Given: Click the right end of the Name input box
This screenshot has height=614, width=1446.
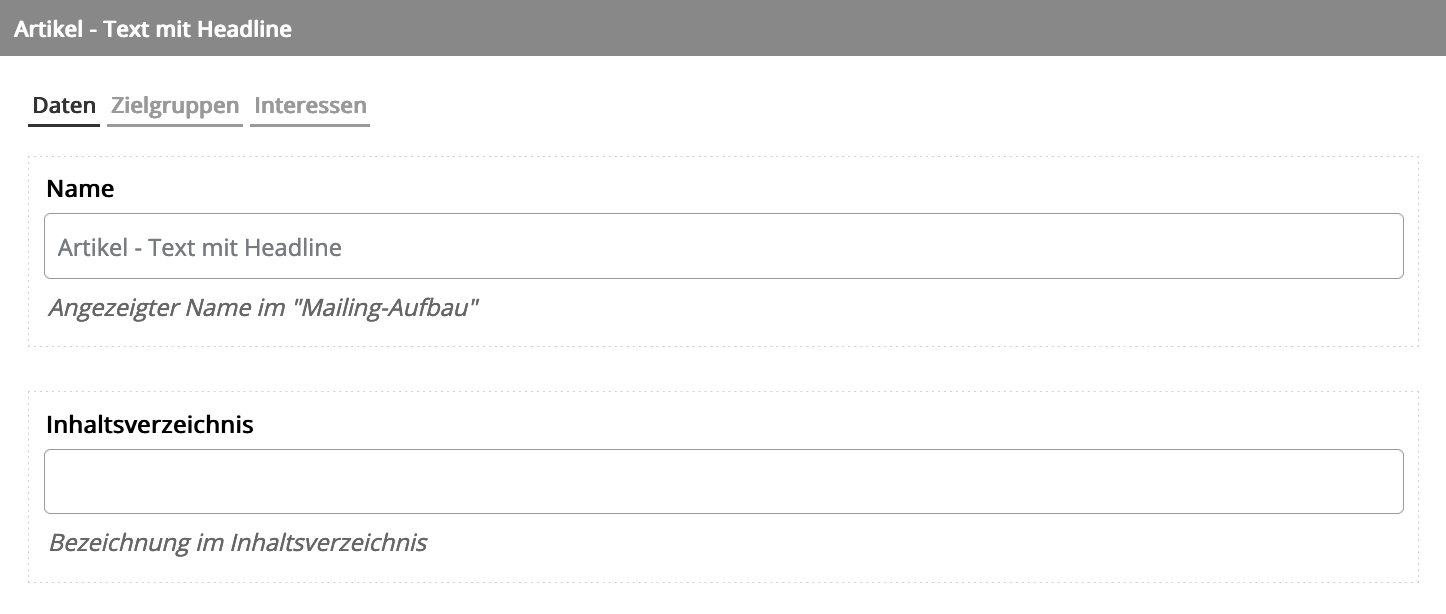Looking at the screenshot, I should [1380, 246].
